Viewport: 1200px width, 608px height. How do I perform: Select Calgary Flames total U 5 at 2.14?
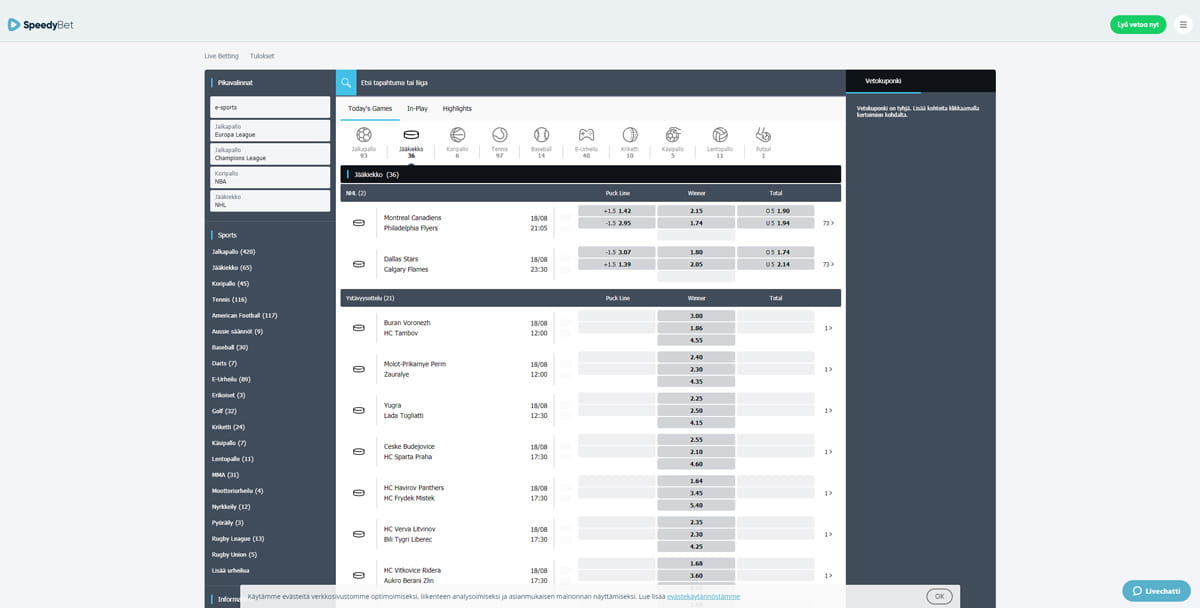(776, 264)
